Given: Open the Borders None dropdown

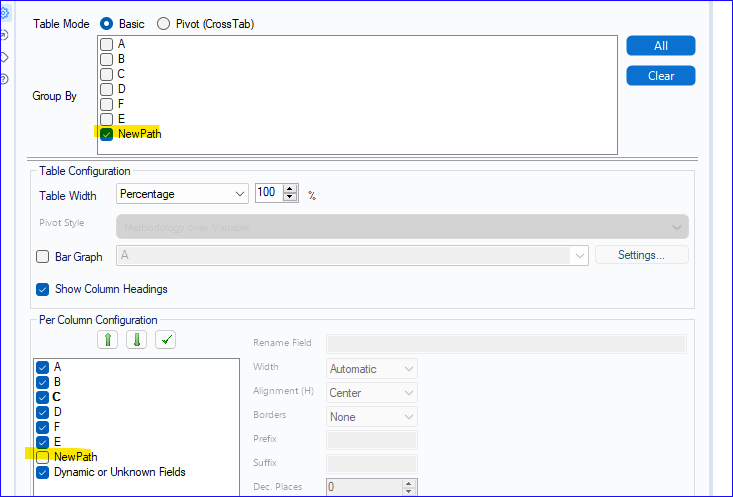Looking at the screenshot, I should (x=371, y=417).
